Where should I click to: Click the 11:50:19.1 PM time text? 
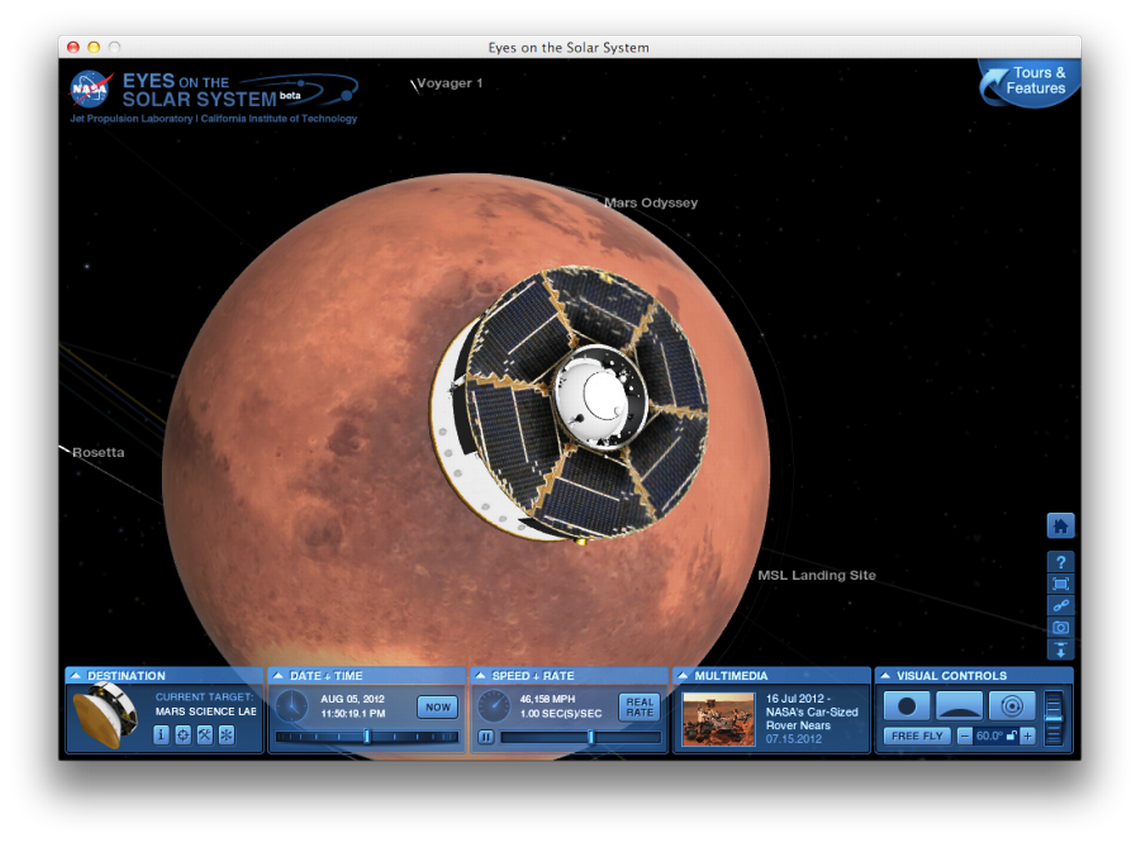353,714
